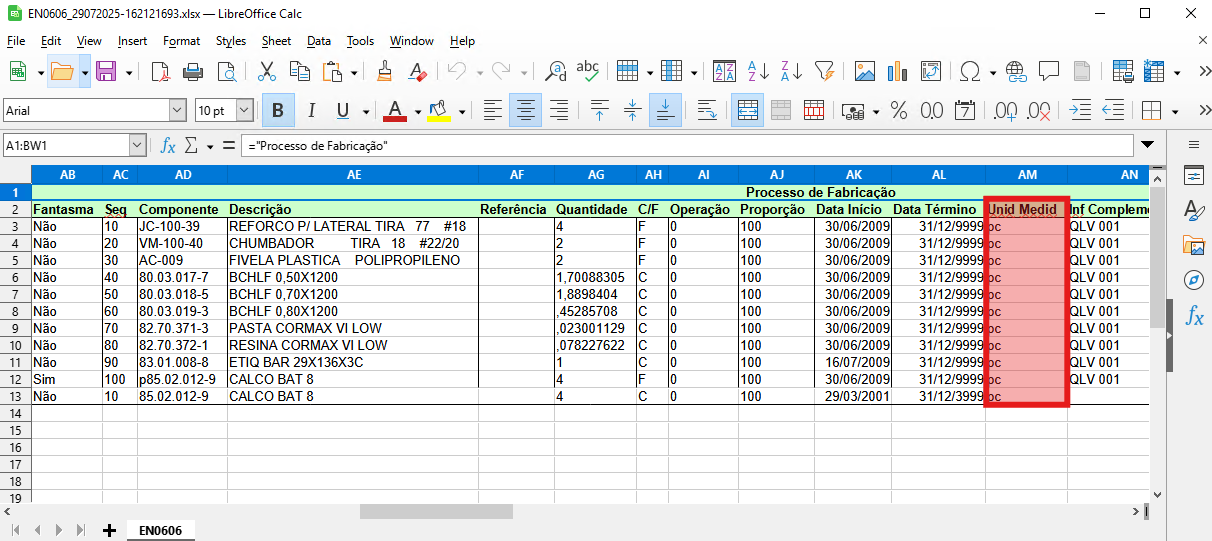Open the Font Name dropdown

[178, 110]
